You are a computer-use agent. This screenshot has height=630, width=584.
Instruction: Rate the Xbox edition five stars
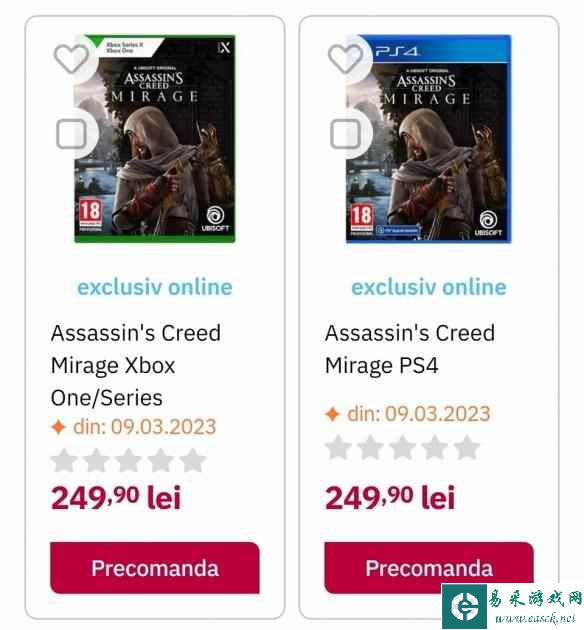tap(192, 460)
